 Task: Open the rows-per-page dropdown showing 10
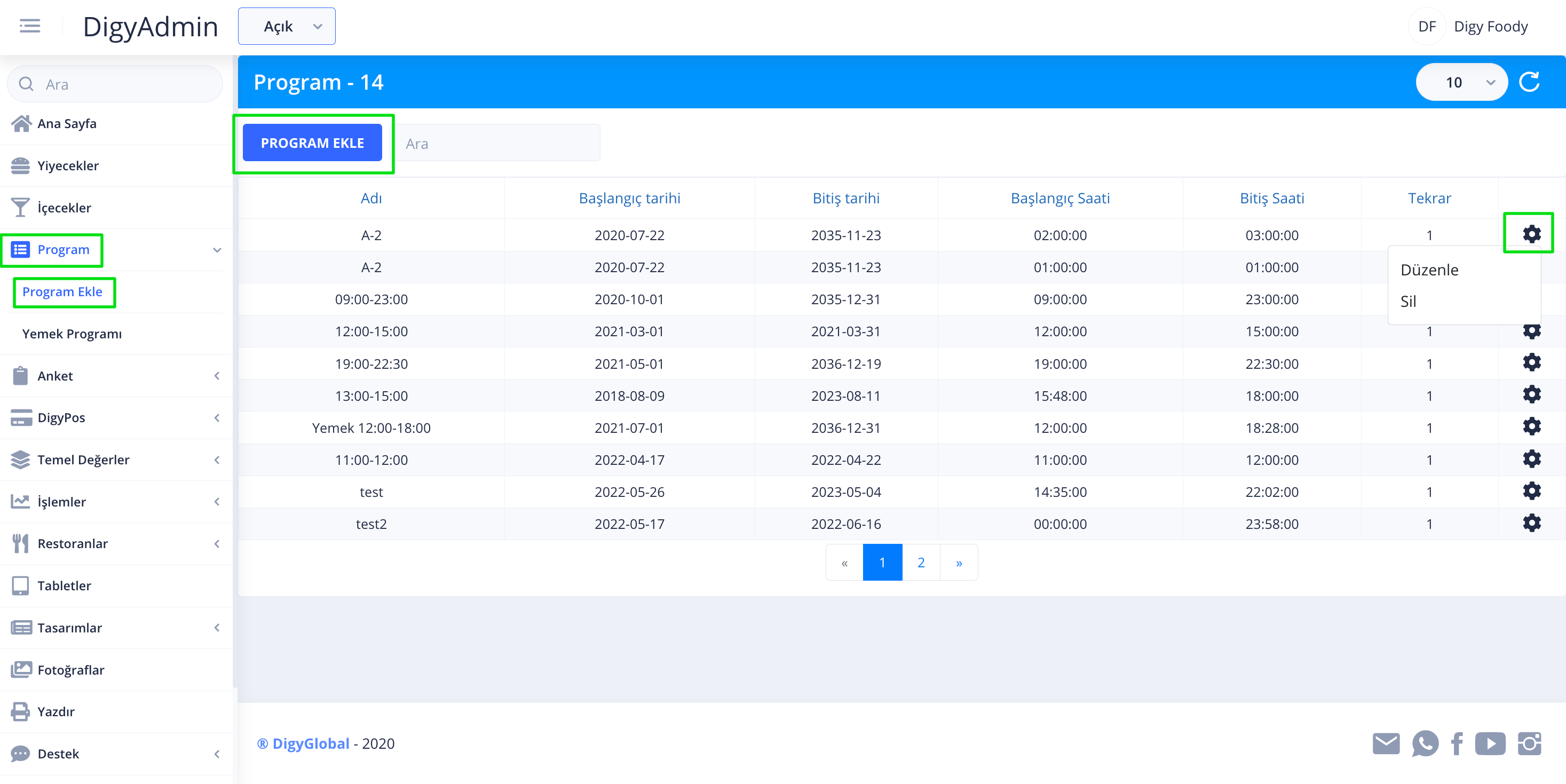click(1461, 82)
